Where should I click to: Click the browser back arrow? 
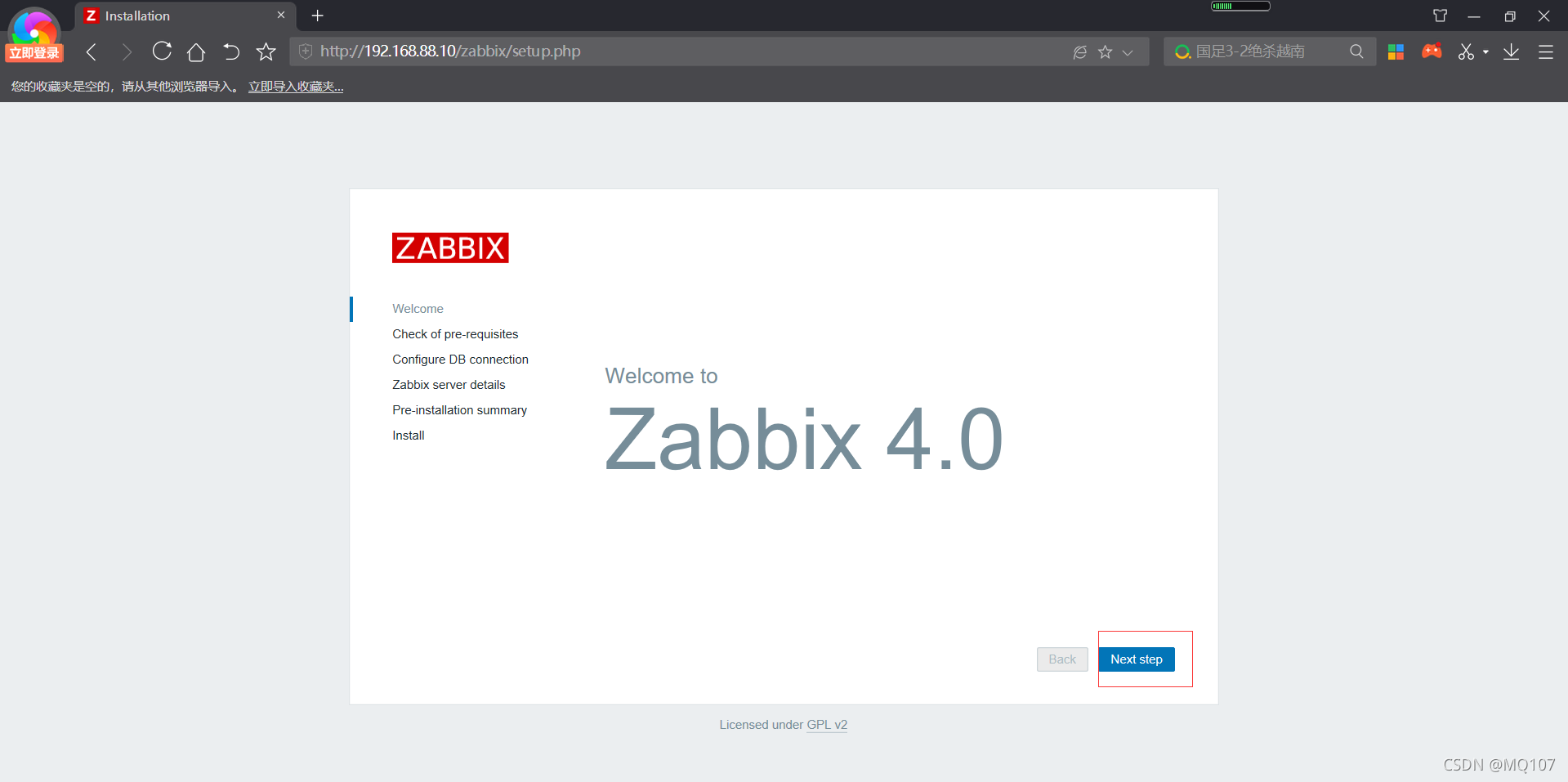coord(92,51)
